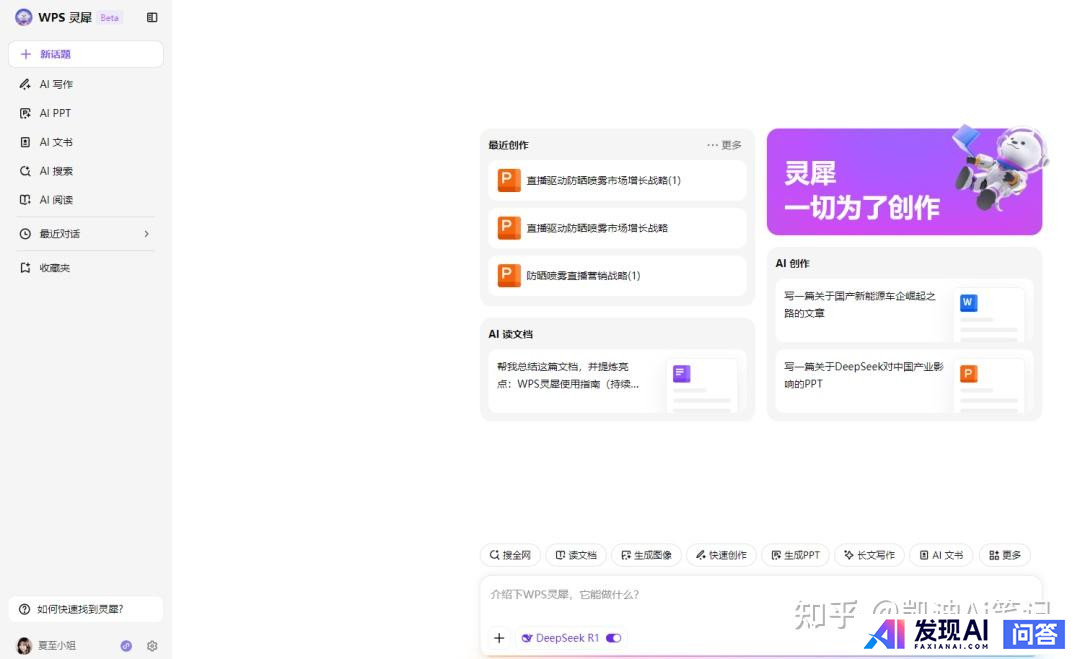This screenshot has height=659, width=1080.
Task: Click the user avatar 夏至小姐
Action: pyautogui.click(x=24, y=646)
